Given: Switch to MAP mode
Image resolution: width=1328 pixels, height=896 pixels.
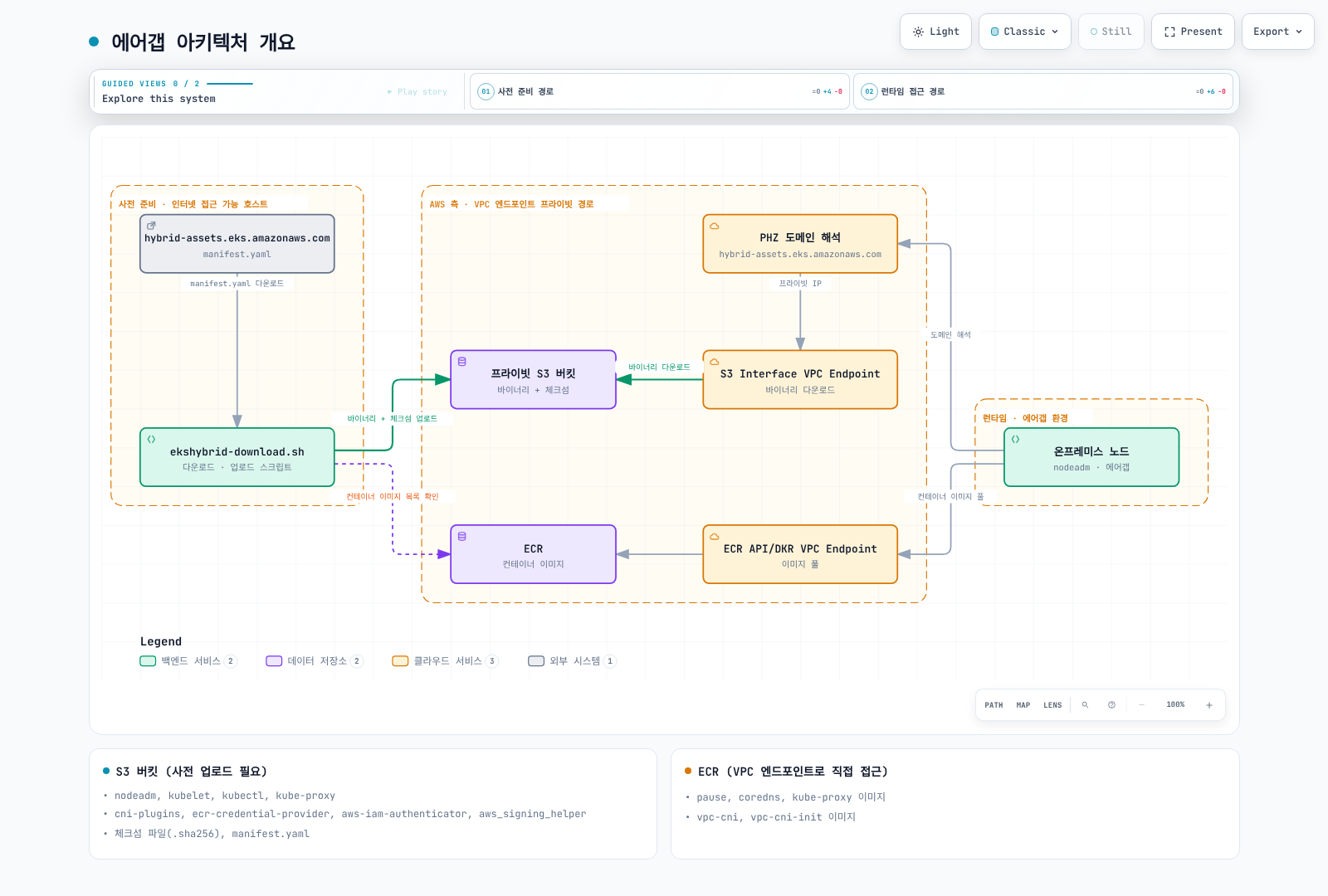Looking at the screenshot, I should point(1023,705).
